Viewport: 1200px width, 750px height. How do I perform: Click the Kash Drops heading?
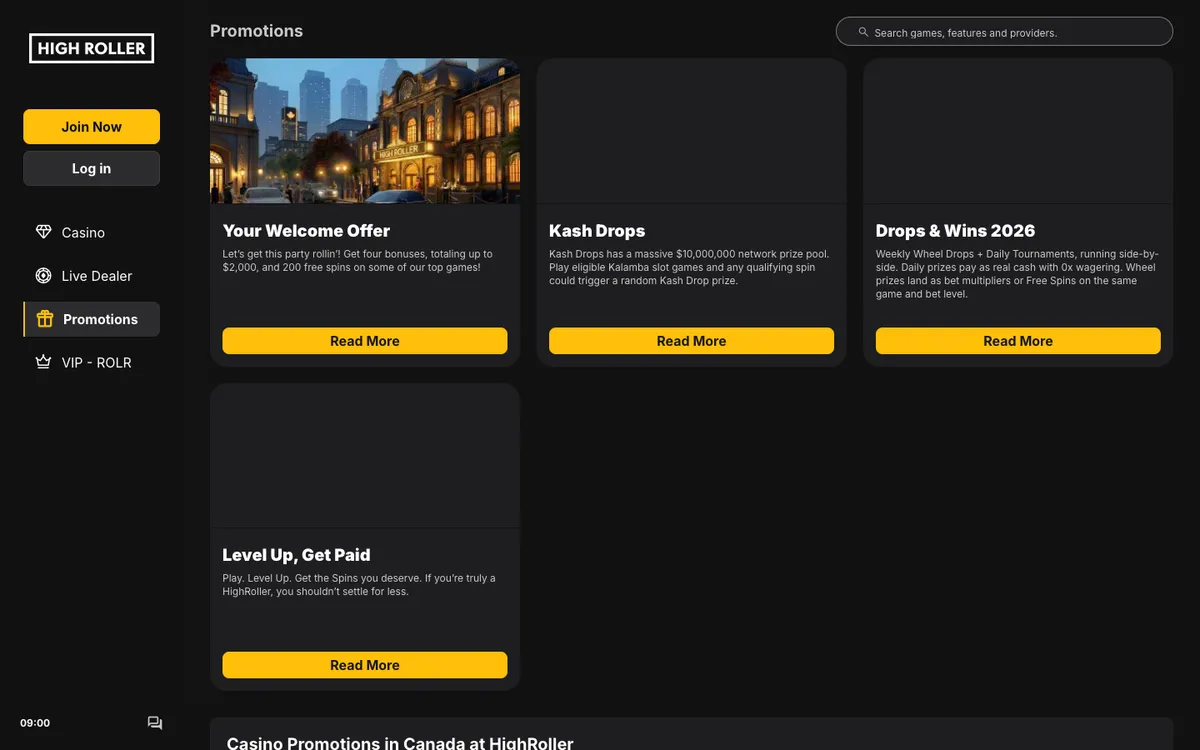[597, 230]
